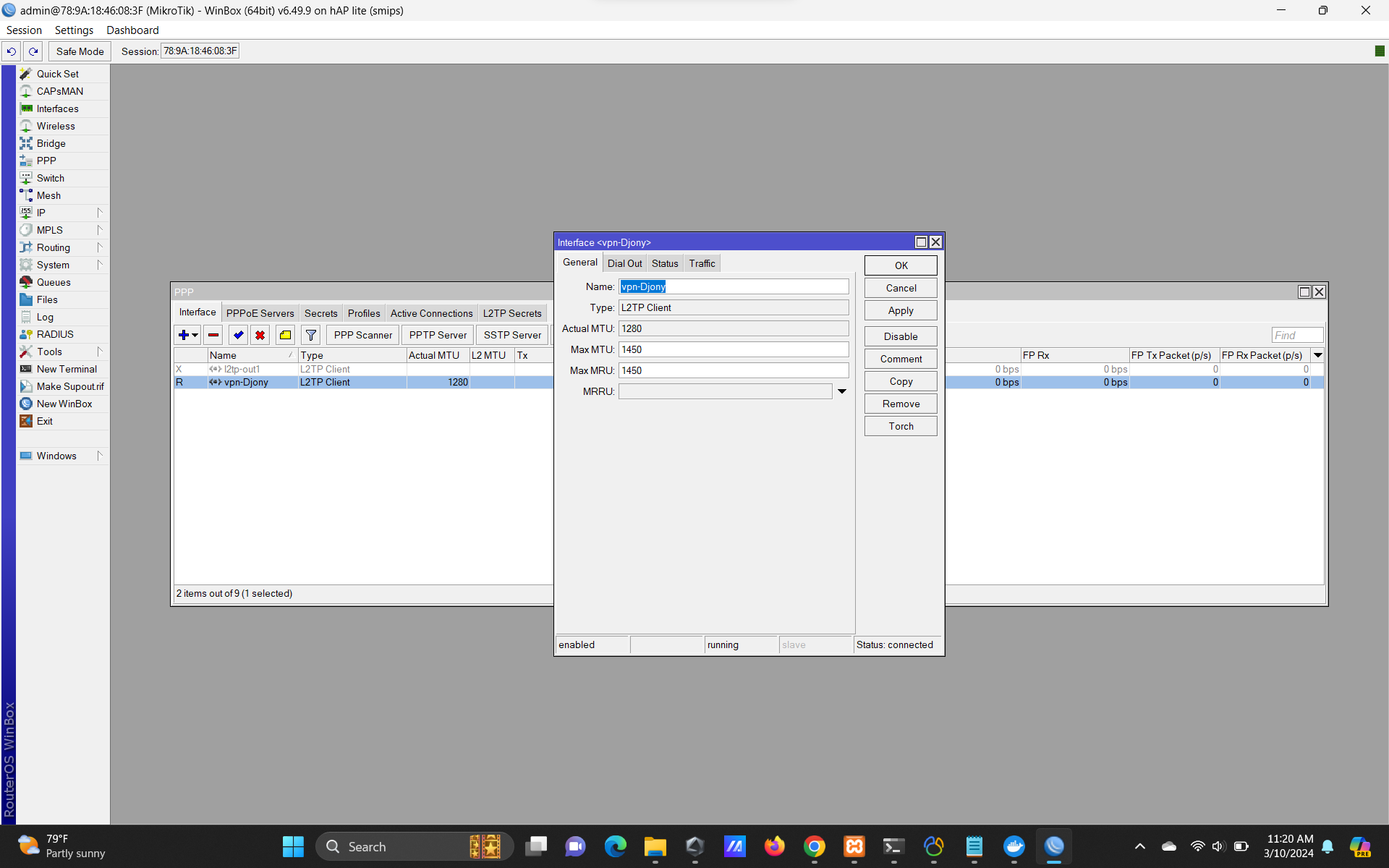1389x868 pixels.
Task: Sort by the Name column header
Action: (252, 355)
